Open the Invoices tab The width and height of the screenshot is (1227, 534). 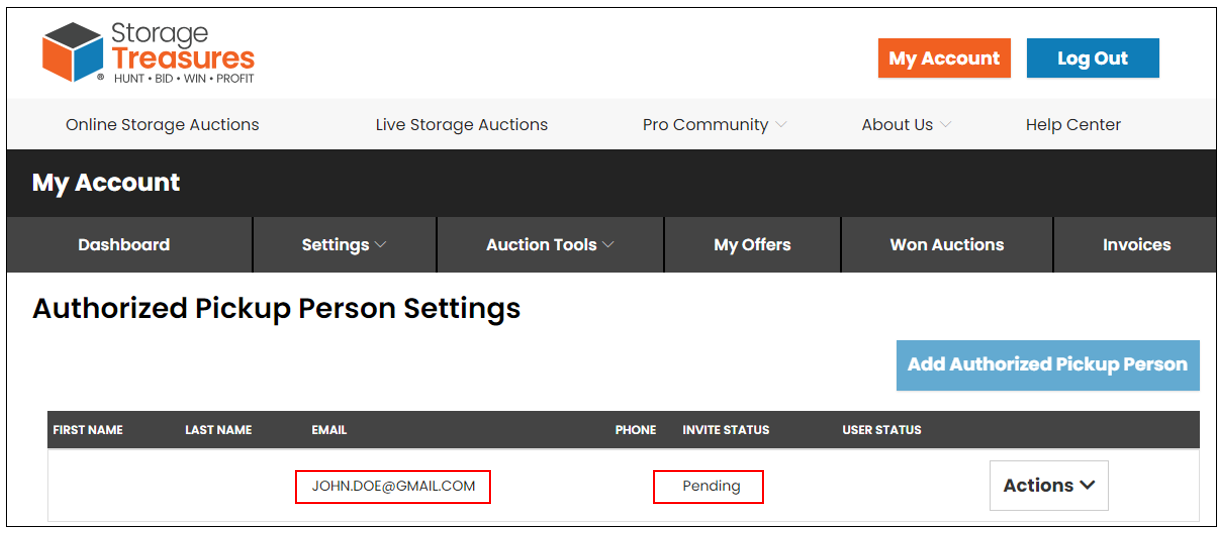pyautogui.click(x=1136, y=245)
